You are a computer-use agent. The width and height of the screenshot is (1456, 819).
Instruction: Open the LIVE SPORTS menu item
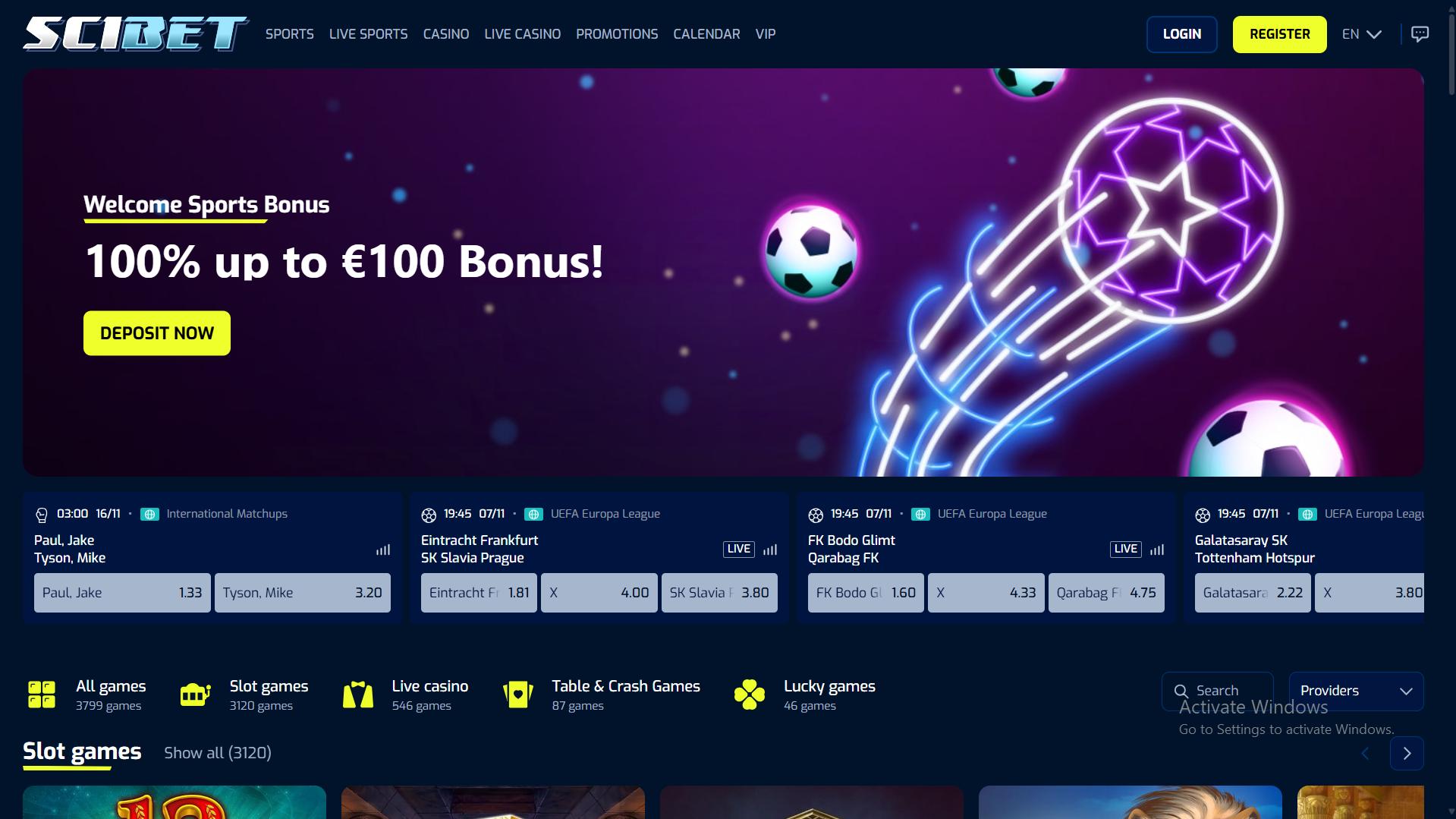(x=368, y=34)
